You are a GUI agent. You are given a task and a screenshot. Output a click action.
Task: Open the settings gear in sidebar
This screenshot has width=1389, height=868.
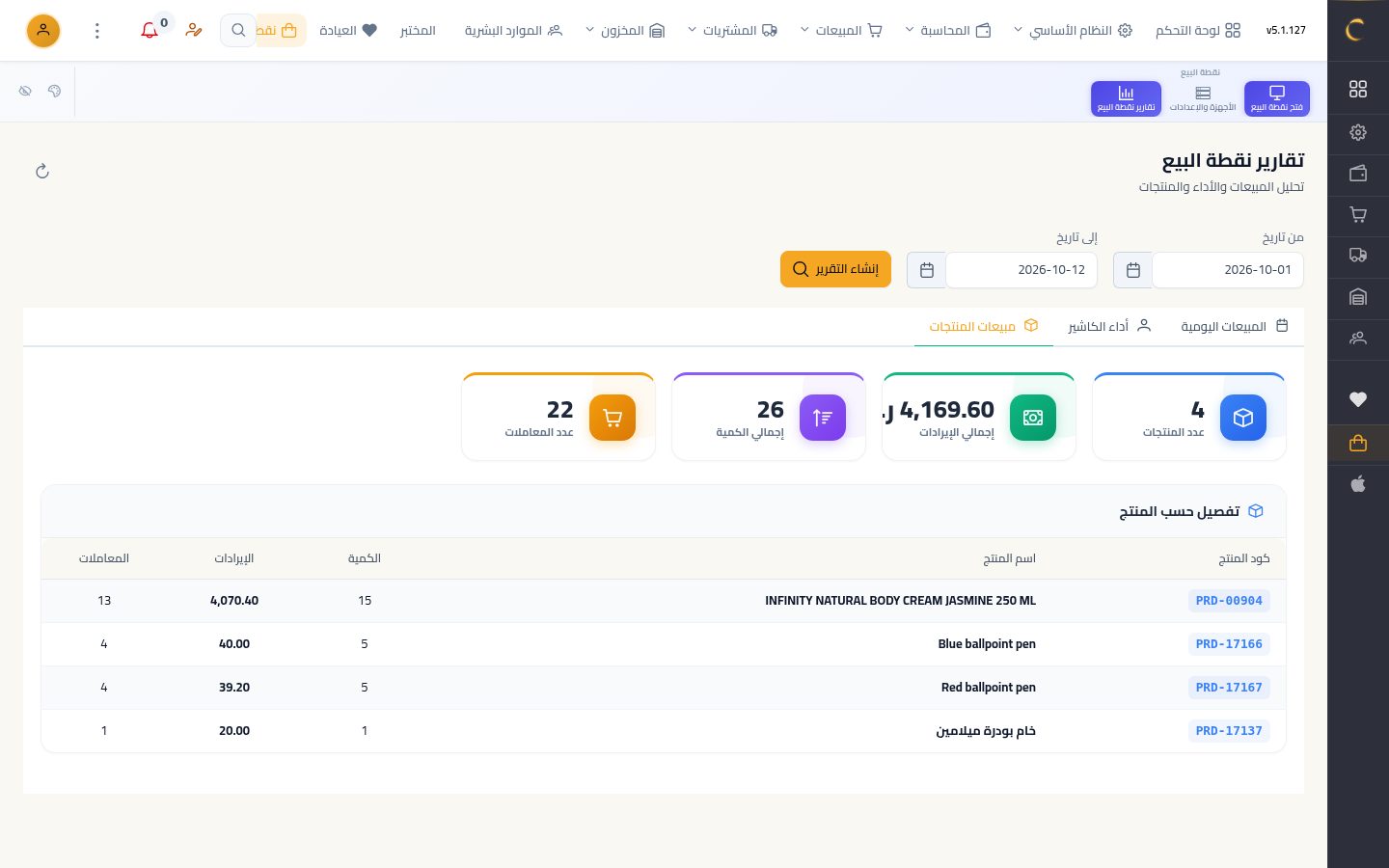coord(1358,132)
